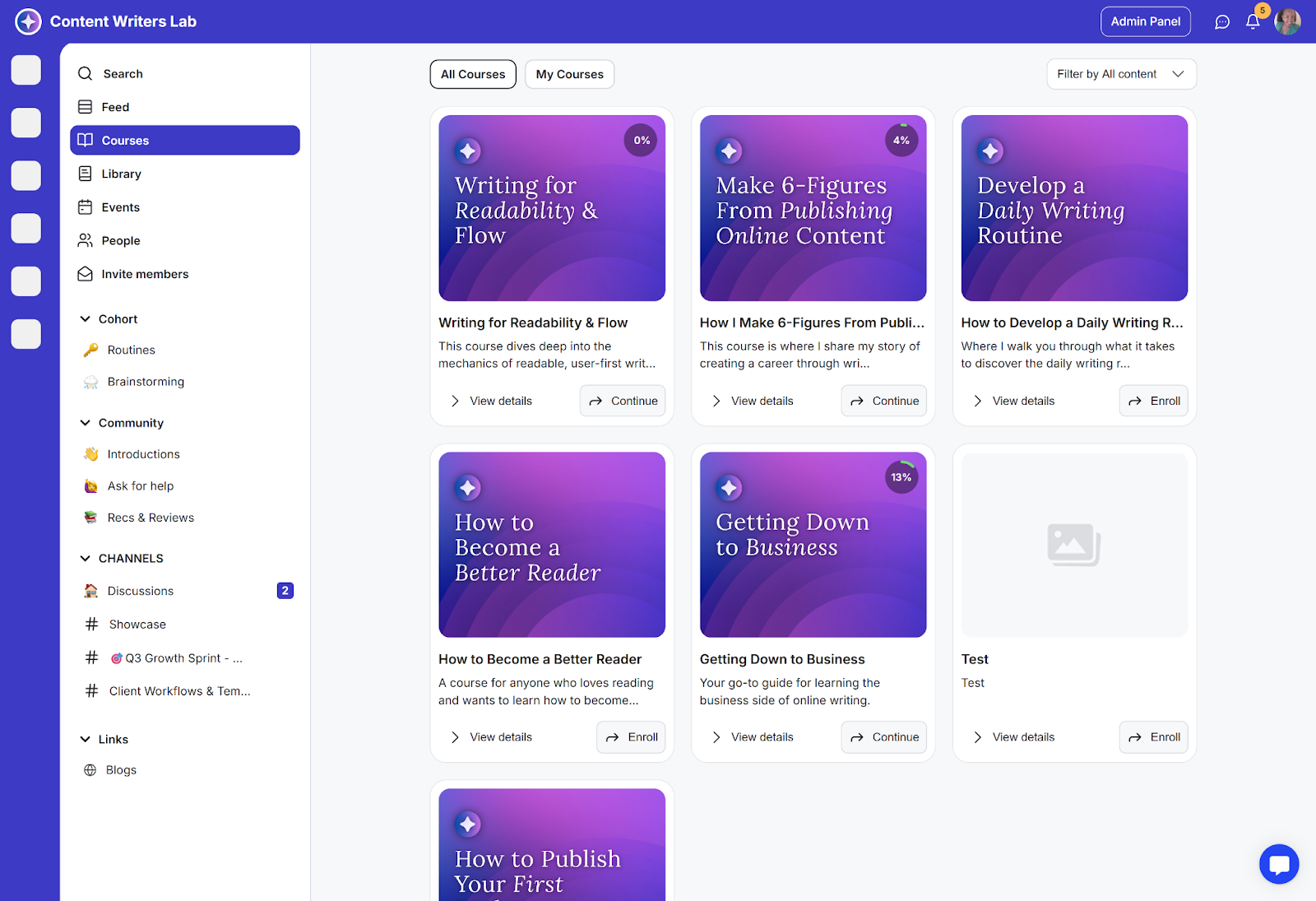
Task: Continue the Writing for Readability & Flow course
Action: [623, 401]
